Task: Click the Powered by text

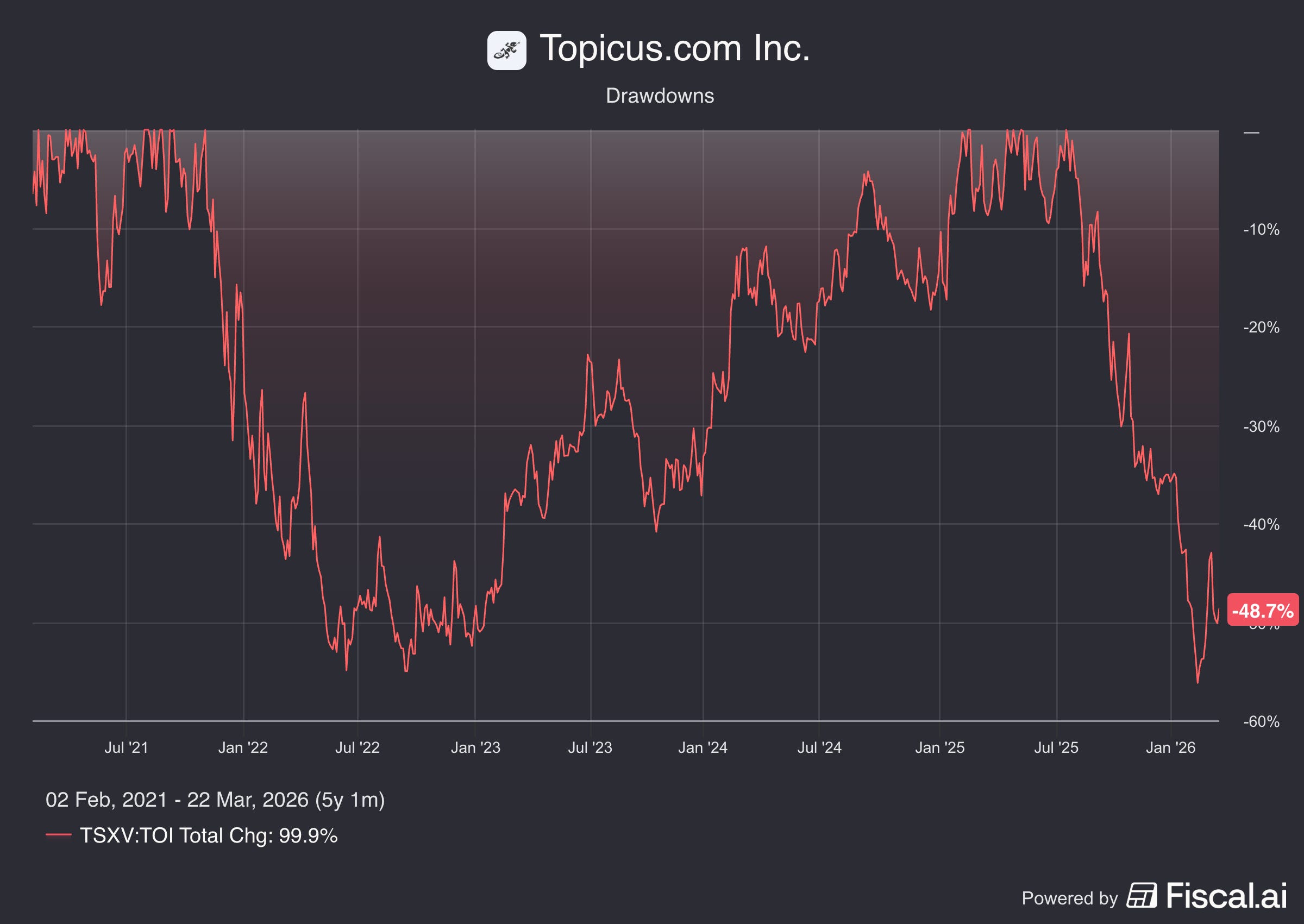Action: click(x=1070, y=898)
